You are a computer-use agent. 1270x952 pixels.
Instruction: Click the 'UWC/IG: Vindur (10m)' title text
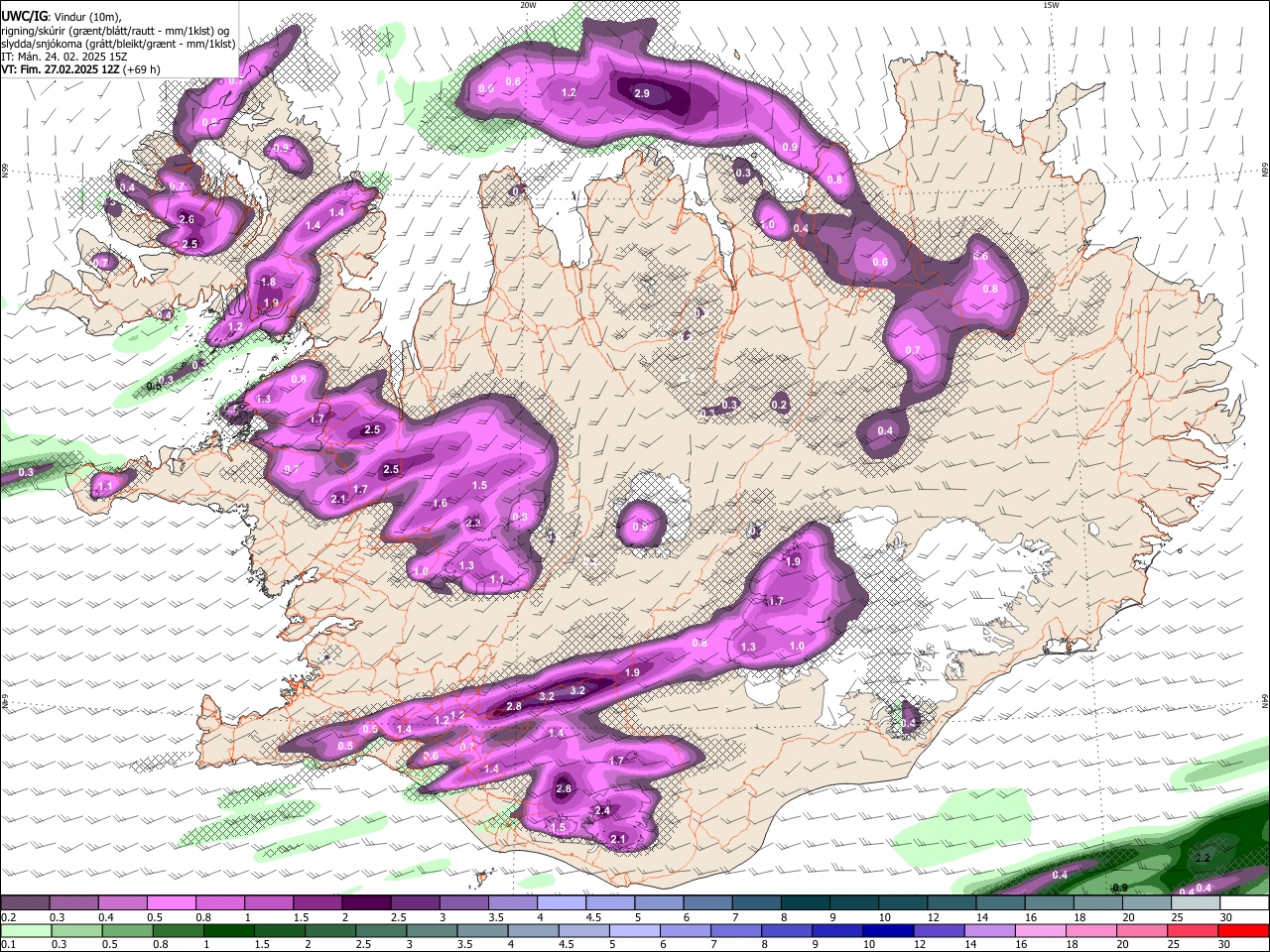(62, 17)
